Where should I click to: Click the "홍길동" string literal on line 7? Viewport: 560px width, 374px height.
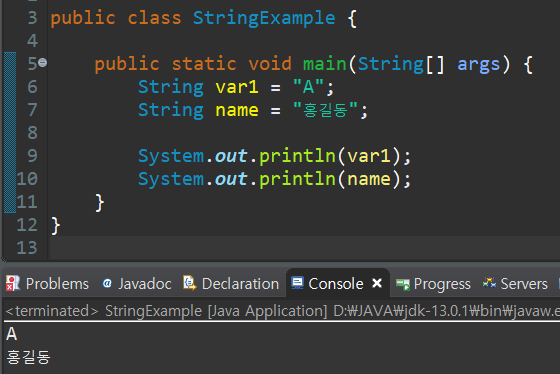click(325, 110)
